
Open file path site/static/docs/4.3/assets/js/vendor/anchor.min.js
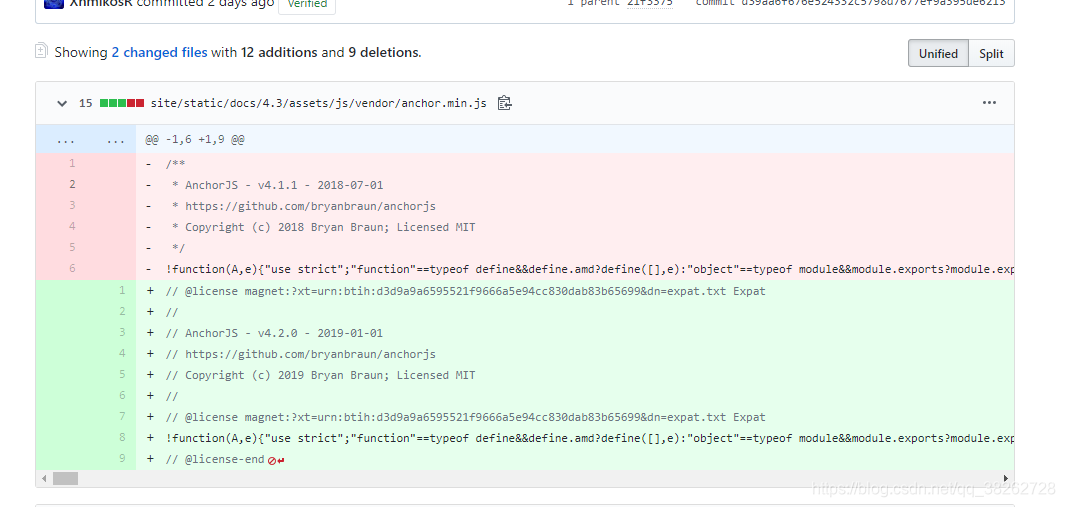pyautogui.click(x=319, y=103)
